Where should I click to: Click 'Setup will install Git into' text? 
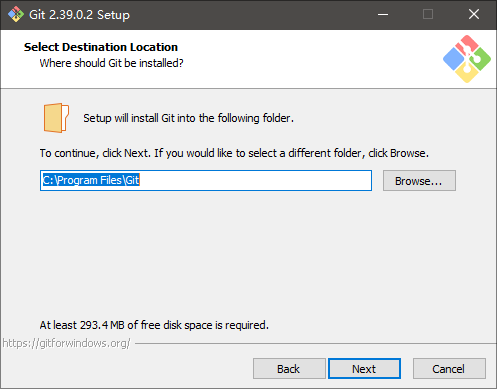[x=188, y=118]
